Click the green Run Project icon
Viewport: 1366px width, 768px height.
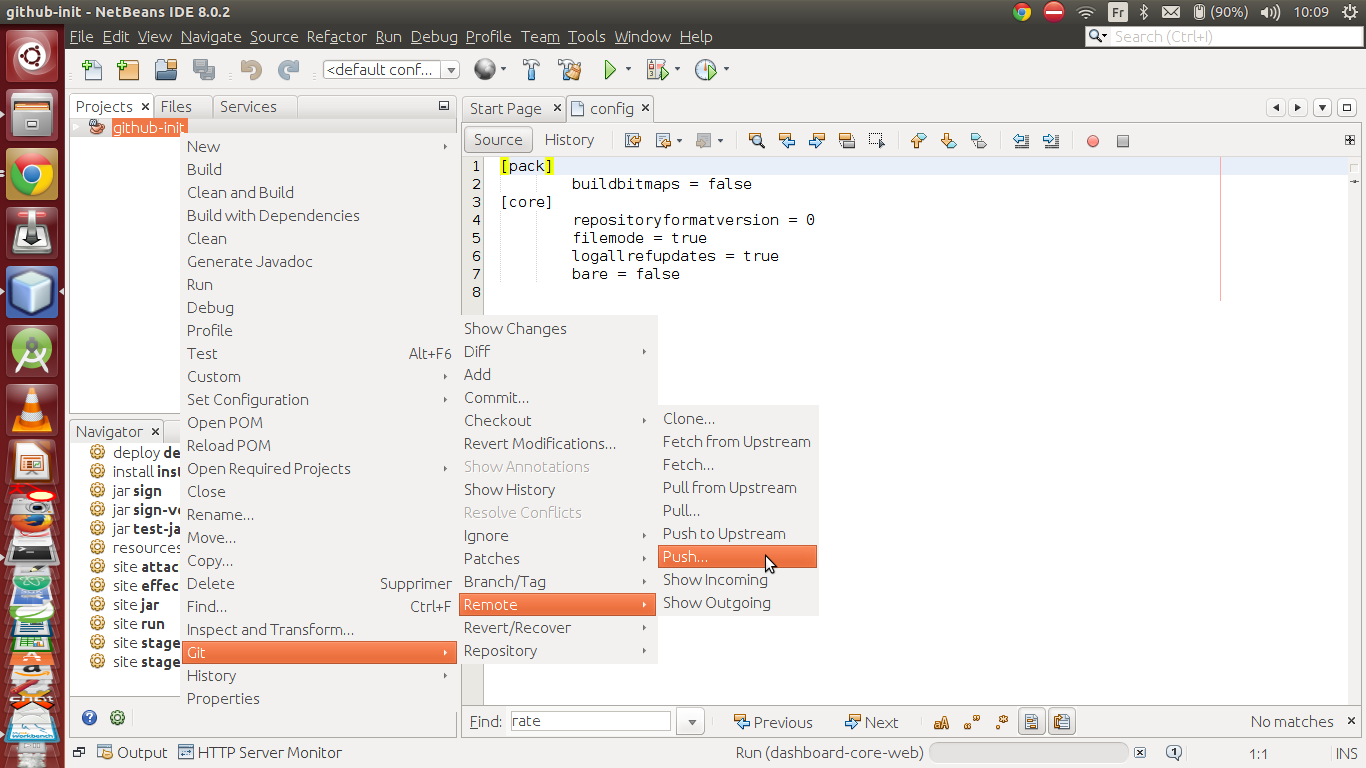click(610, 70)
